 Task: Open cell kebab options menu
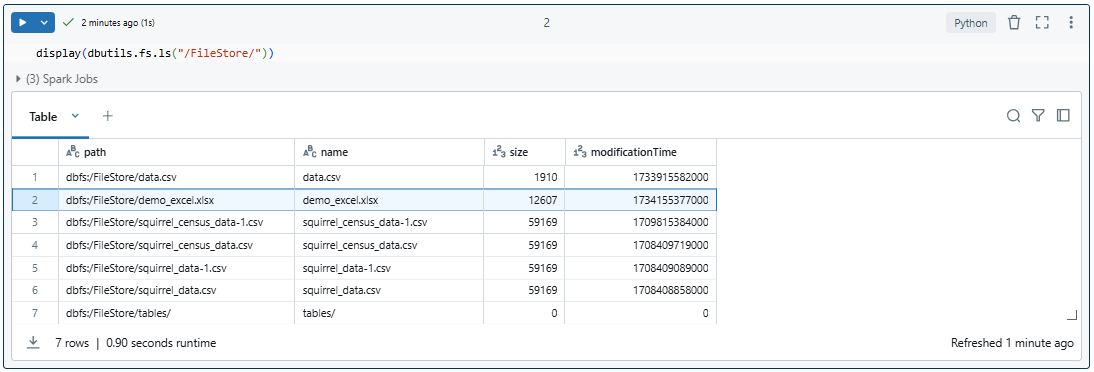pyautogui.click(x=1071, y=23)
